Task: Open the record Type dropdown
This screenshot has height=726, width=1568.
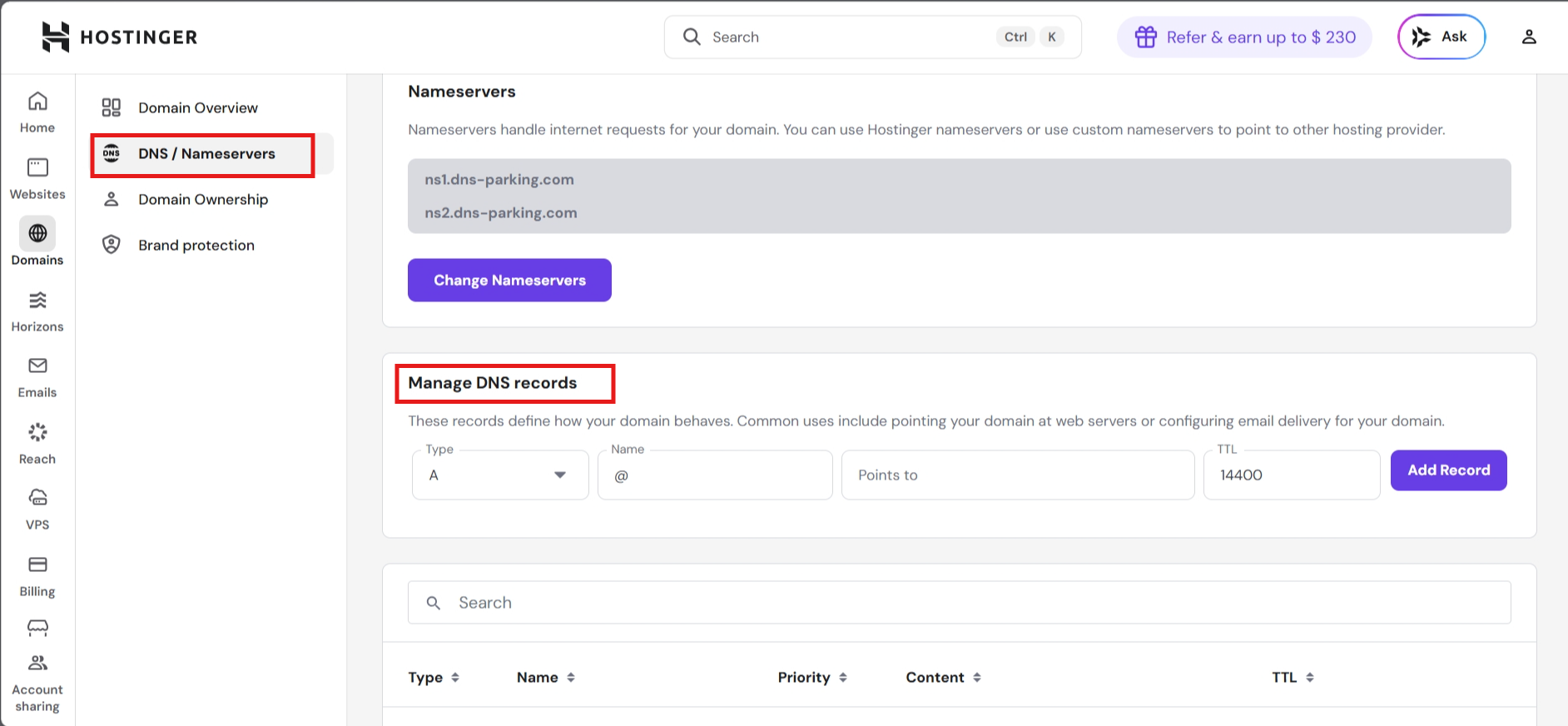Action: [x=500, y=475]
